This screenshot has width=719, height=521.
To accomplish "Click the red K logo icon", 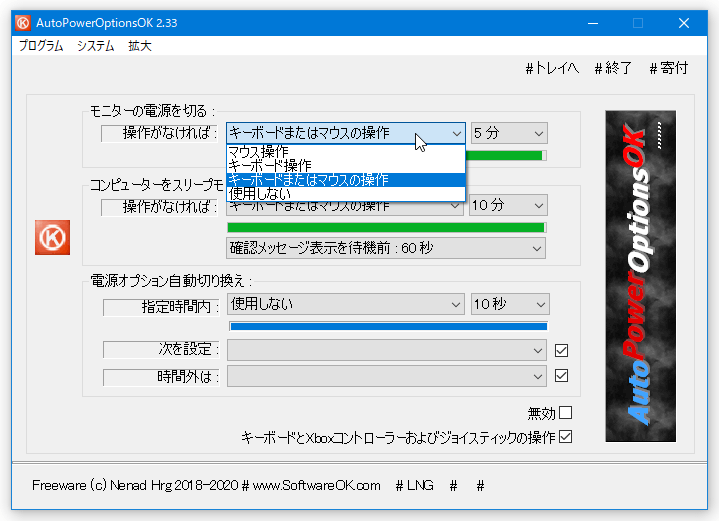I will pyautogui.click(x=52, y=237).
